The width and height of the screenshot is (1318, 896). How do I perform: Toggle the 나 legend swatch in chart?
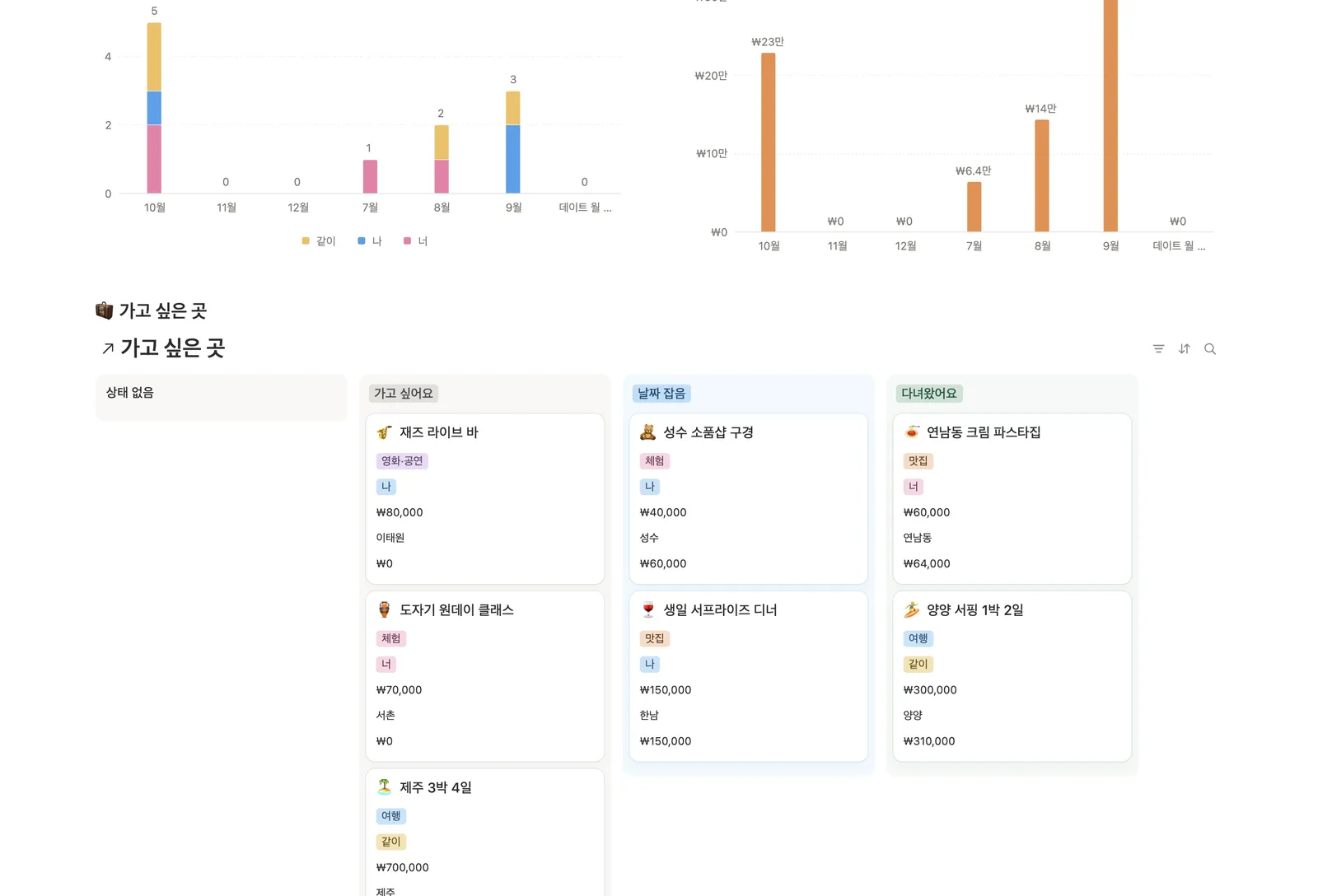point(362,241)
